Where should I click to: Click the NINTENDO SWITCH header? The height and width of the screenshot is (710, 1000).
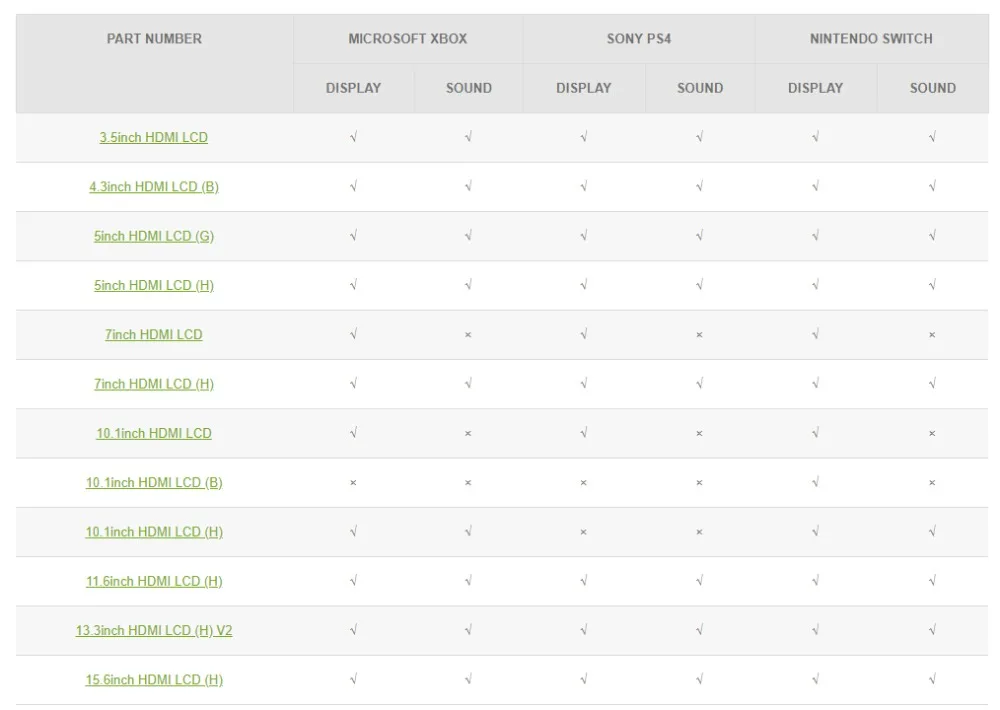(871, 39)
